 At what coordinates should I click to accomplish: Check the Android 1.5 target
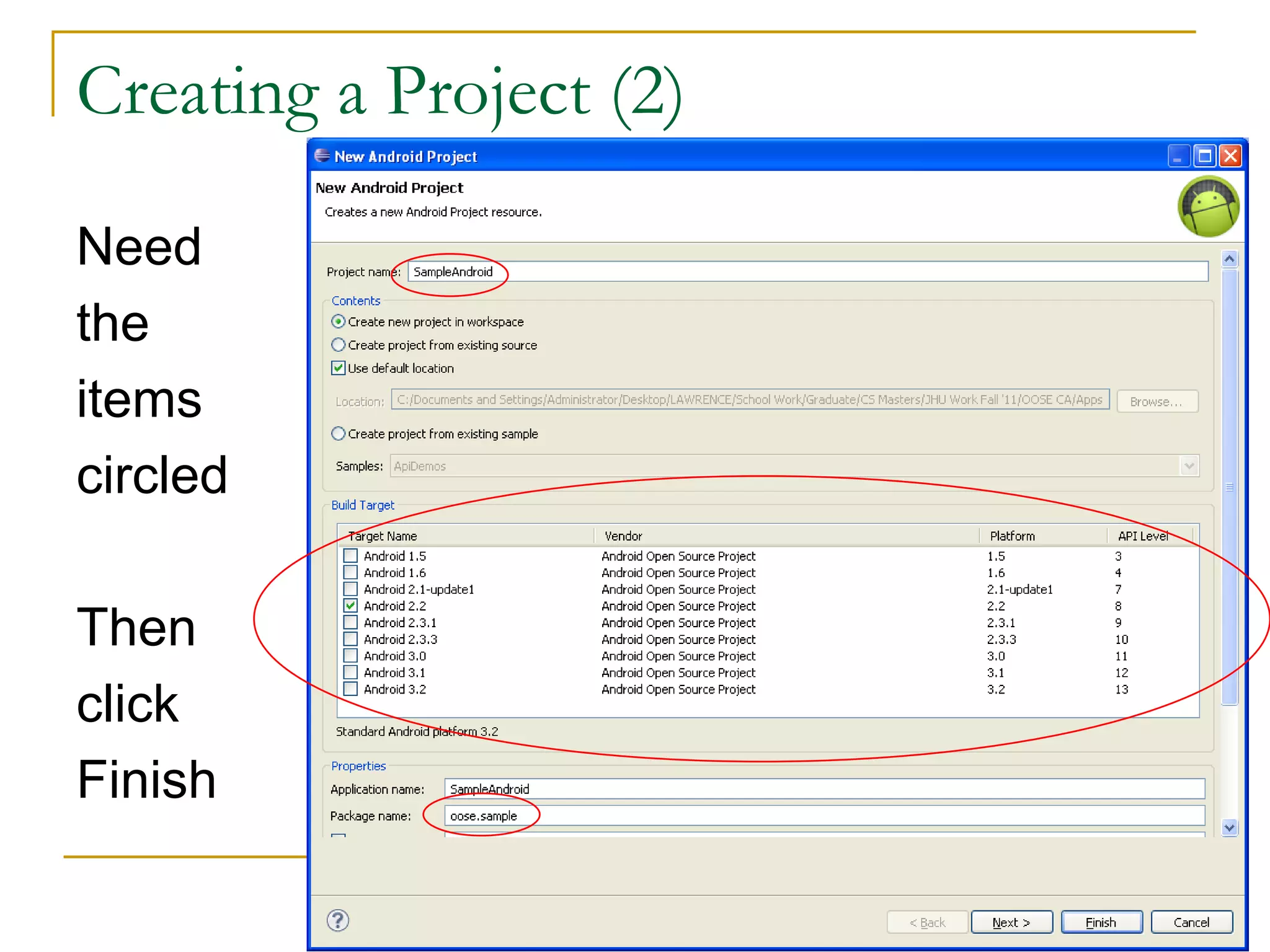pyautogui.click(x=350, y=555)
